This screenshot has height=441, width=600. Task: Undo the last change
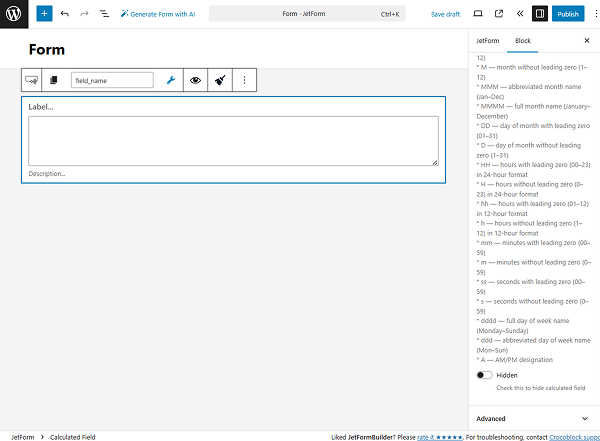point(65,14)
